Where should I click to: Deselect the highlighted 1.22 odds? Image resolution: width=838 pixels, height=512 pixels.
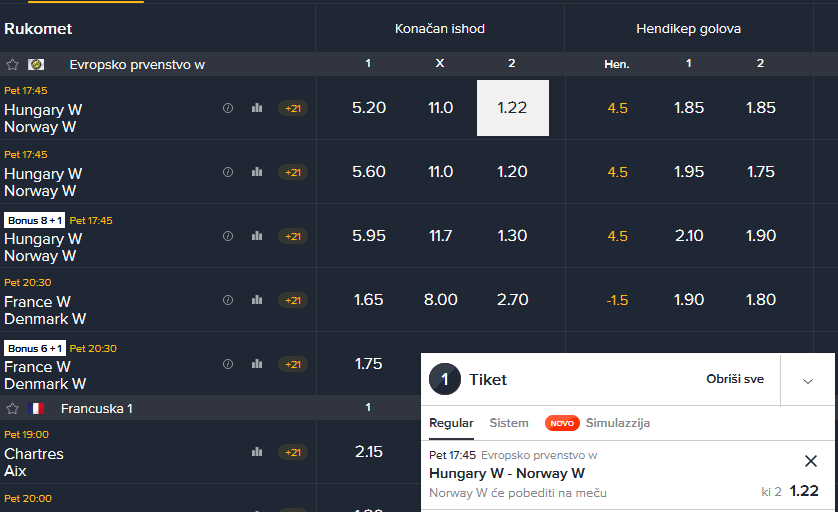coord(513,108)
